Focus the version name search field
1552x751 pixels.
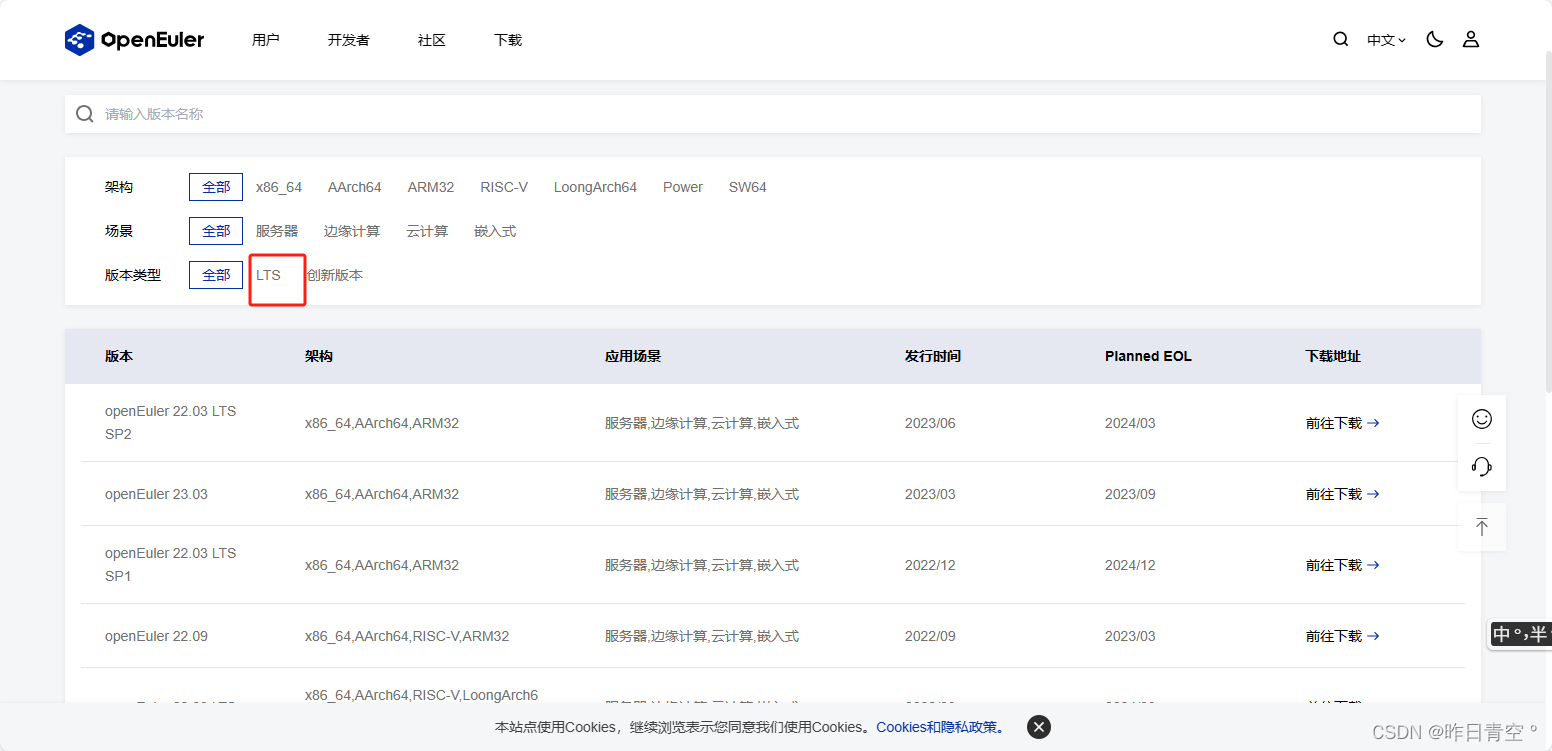click(773, 114)
